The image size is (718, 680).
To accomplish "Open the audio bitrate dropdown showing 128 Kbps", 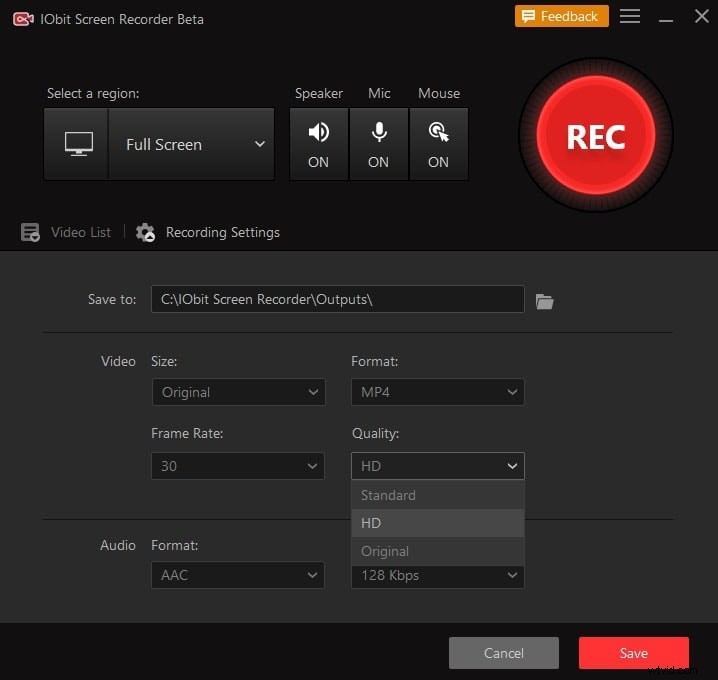I will 438,577.
